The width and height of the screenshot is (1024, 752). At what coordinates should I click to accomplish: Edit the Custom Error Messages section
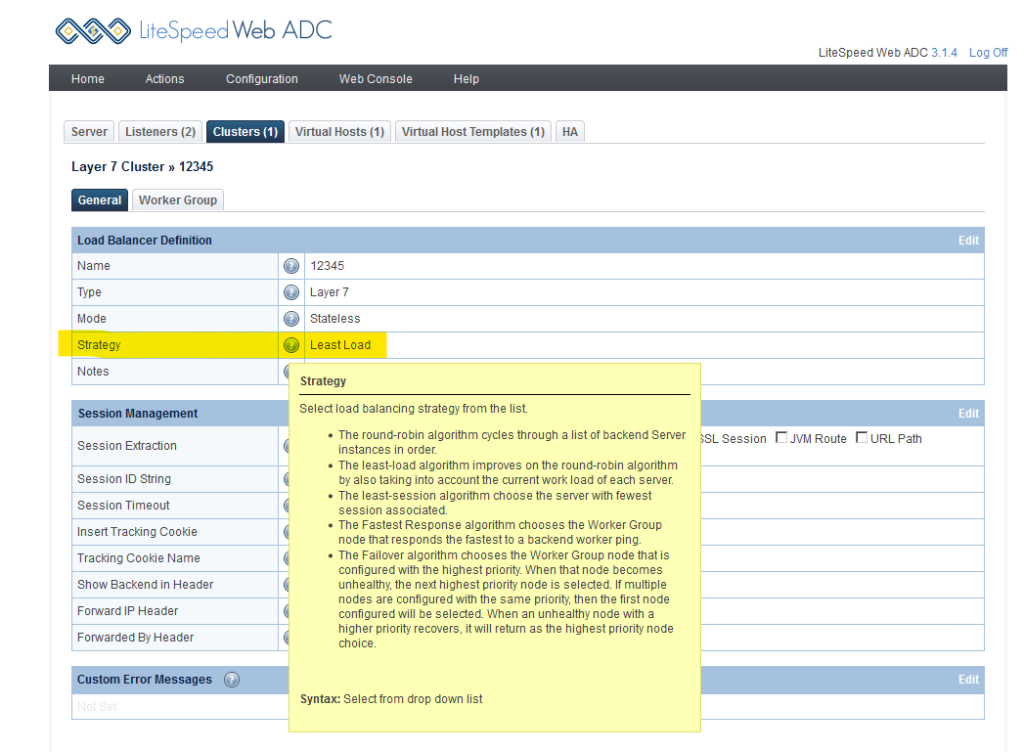tap(968, 680)
